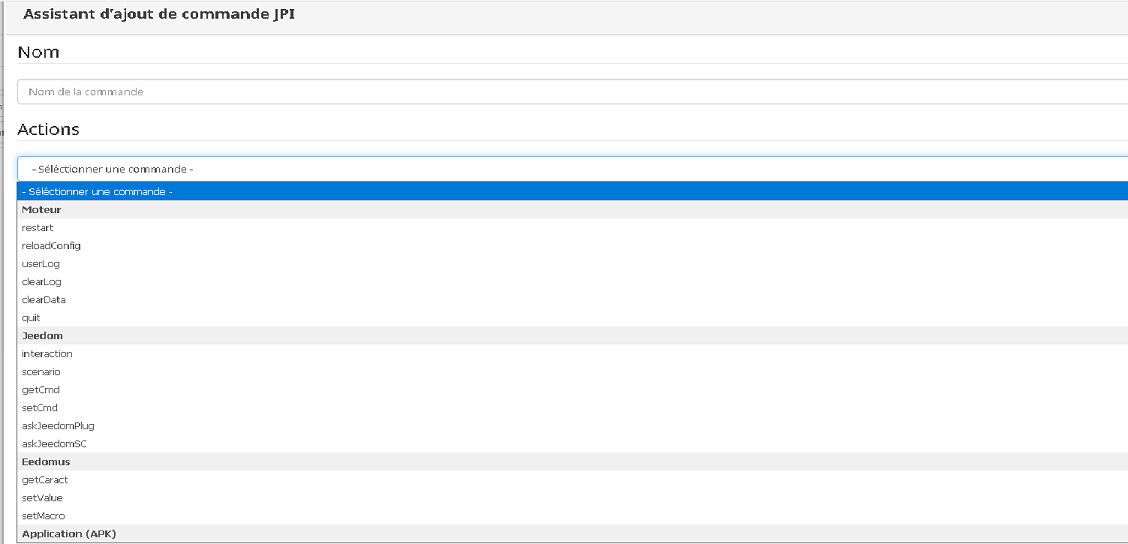Select setMacro from the dropdown

click(x=44, y=516)
